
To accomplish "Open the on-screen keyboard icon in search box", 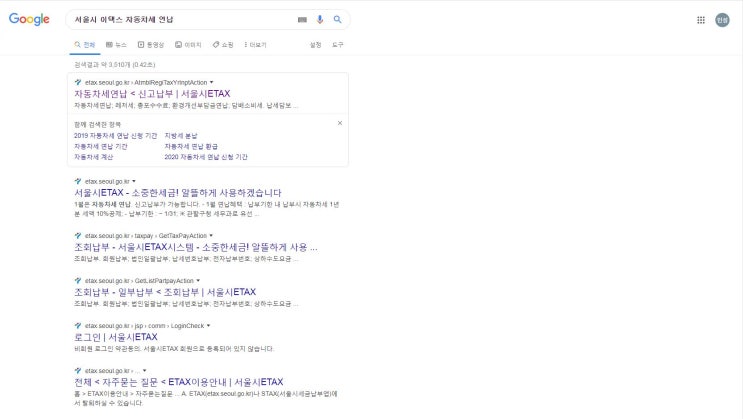I will coord(302,19).
